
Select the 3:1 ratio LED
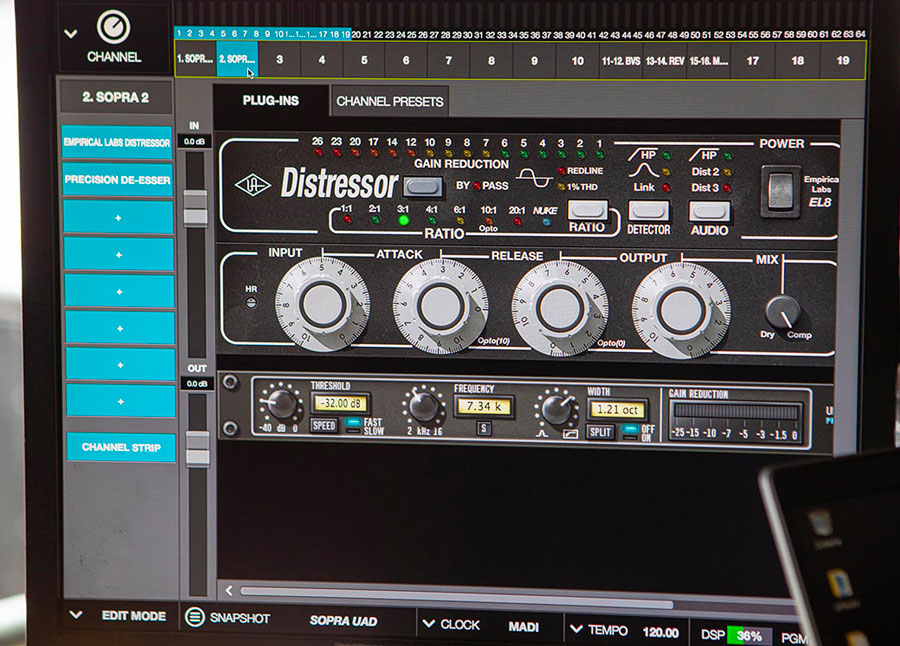[x=404, y=220]
